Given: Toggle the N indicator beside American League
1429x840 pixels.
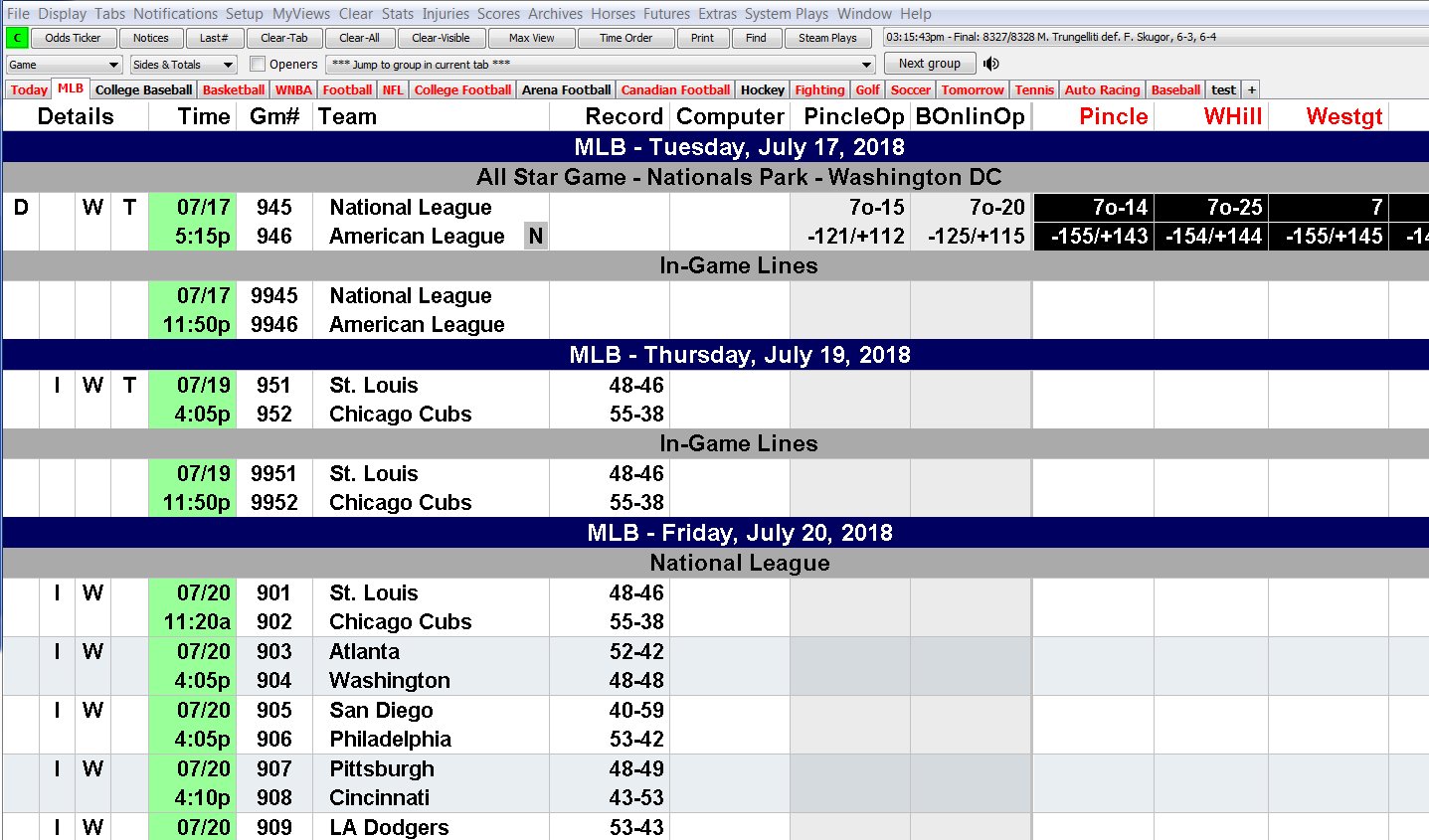Looking at the screenshot, I should (535, 237).
